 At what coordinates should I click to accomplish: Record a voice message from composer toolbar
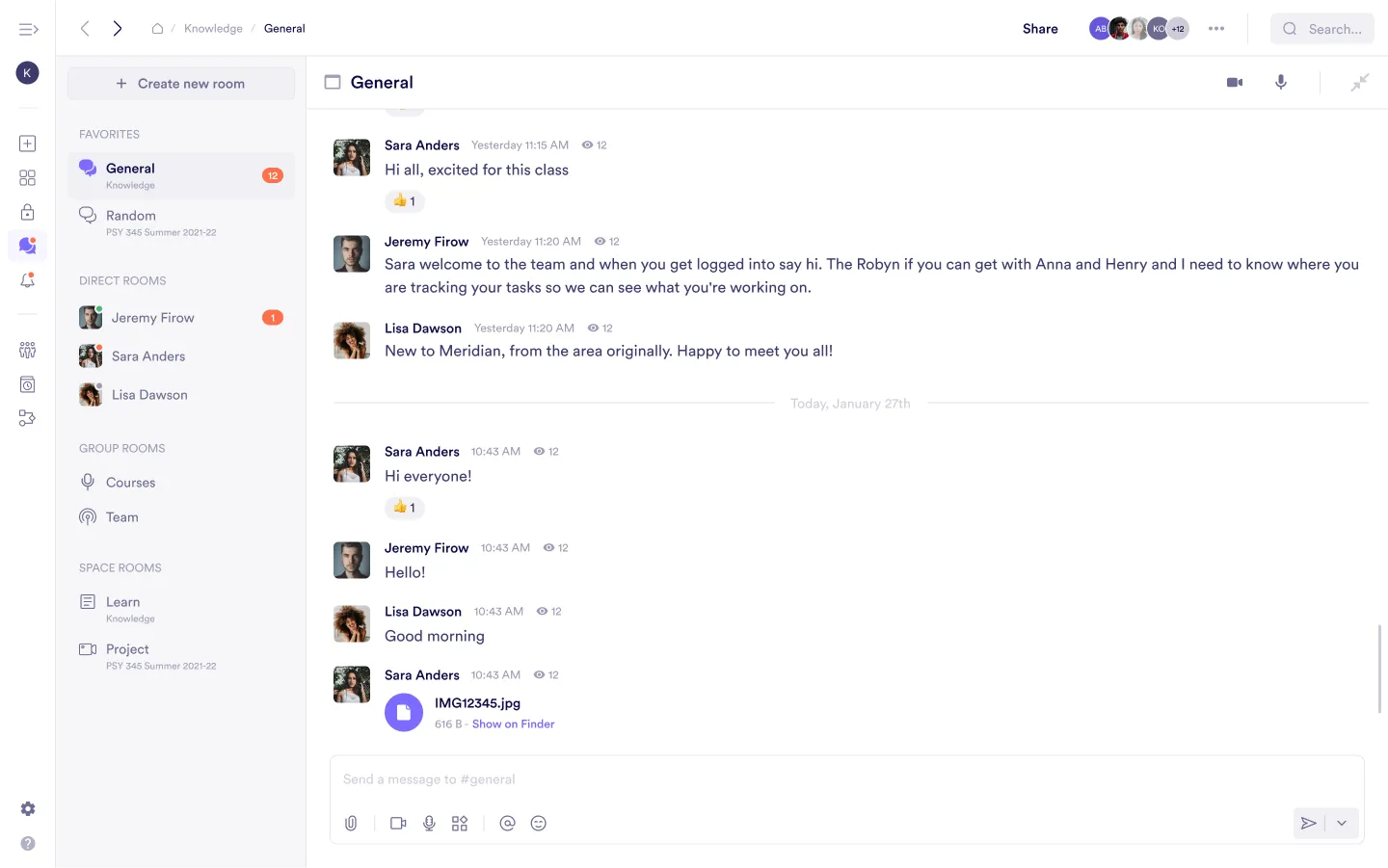pyautogui.click(x=429, y=824)
